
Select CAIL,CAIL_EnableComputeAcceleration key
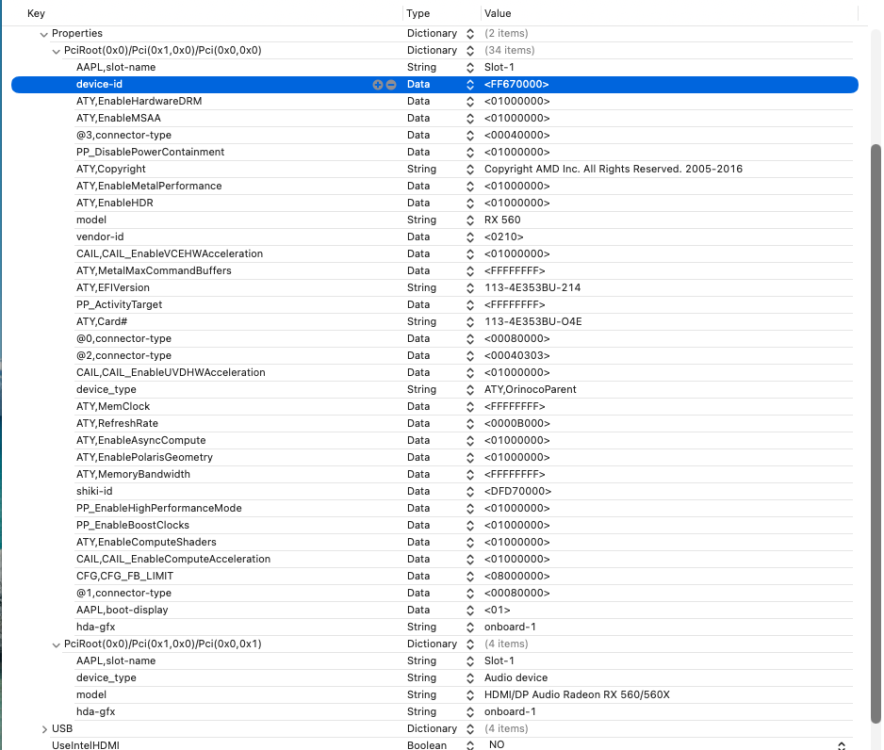[x=174, y=559]
